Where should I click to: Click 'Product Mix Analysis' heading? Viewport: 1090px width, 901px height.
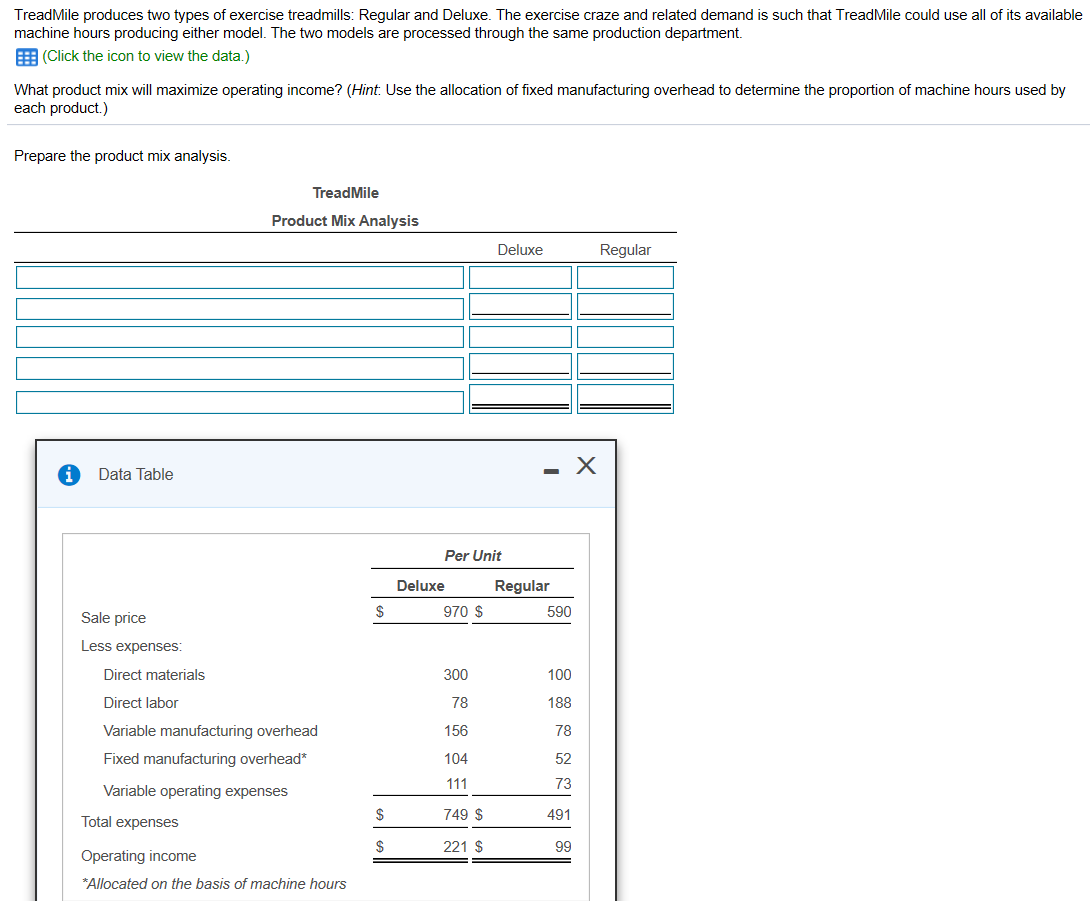tap(345, 221)
